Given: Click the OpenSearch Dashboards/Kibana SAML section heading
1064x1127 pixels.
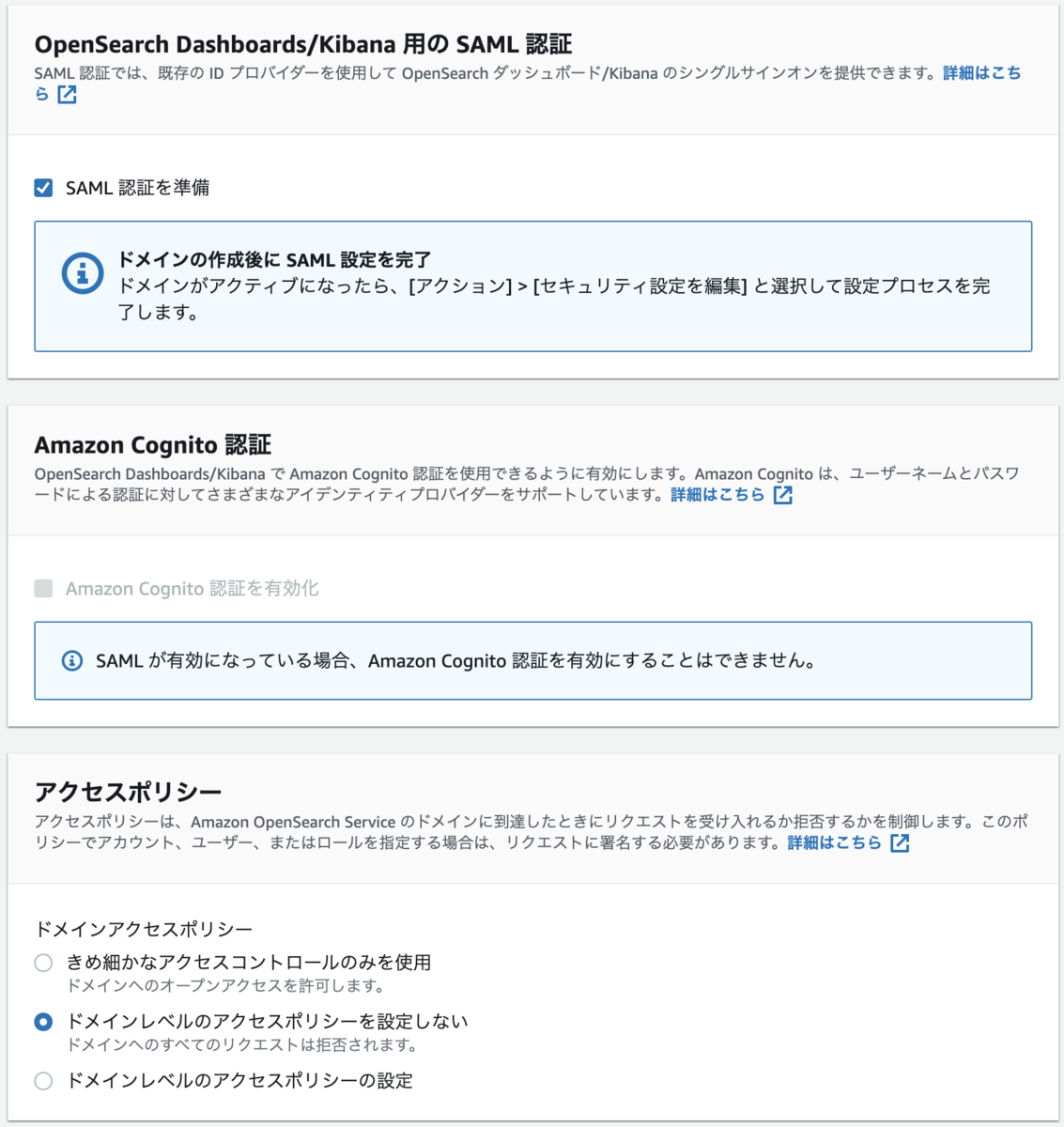Looking at the screenshot, I should (x=270, y=42).
